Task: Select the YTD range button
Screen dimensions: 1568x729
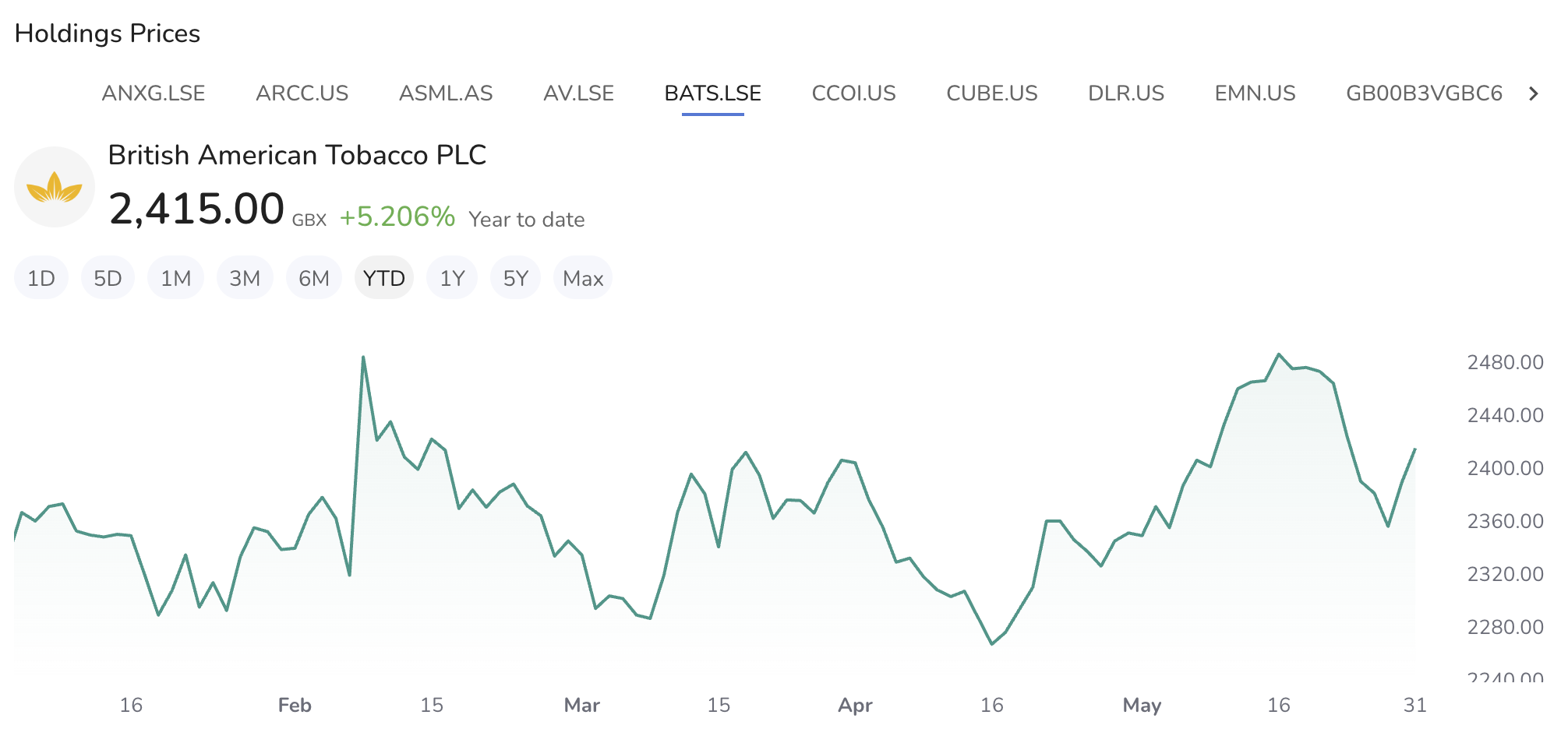Action: pos(384,278)
